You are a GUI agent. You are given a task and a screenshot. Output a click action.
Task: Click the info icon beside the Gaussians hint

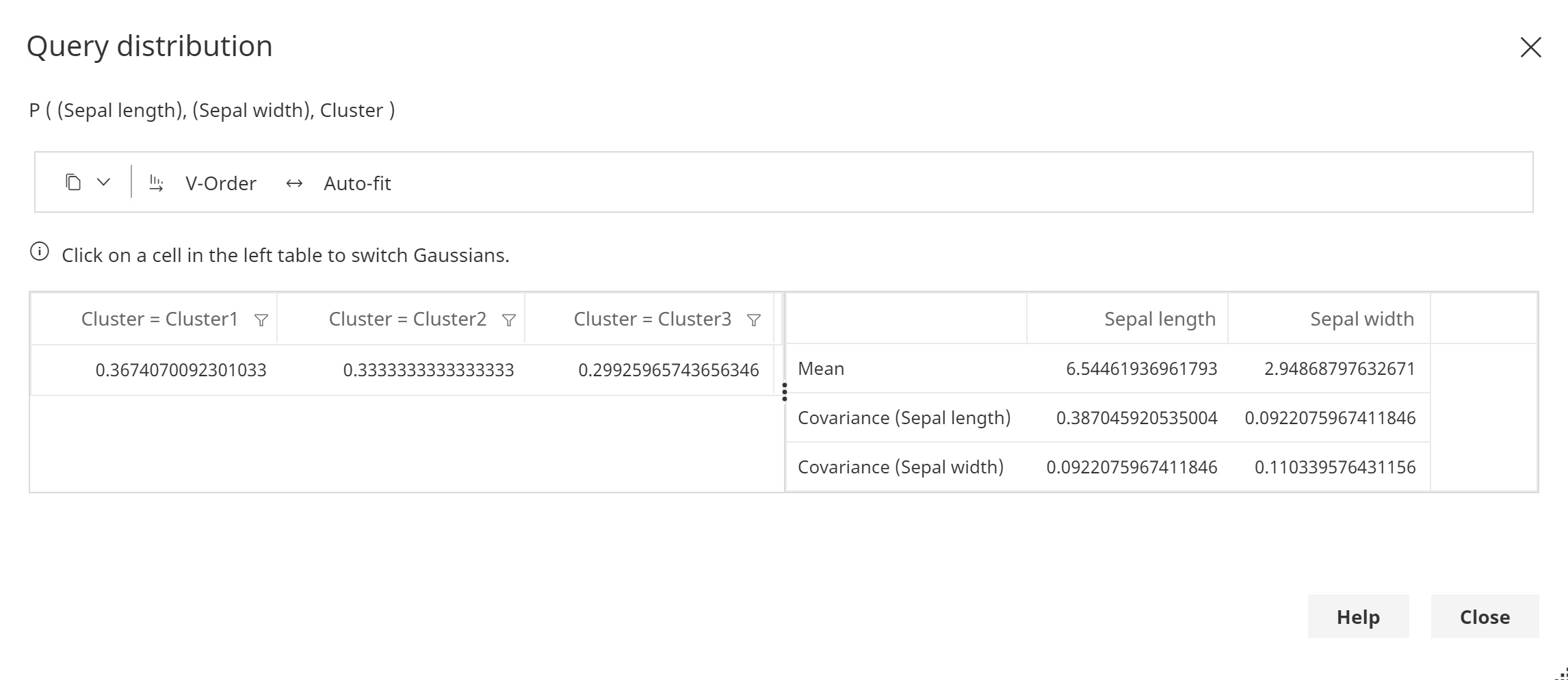coord(40,252)
